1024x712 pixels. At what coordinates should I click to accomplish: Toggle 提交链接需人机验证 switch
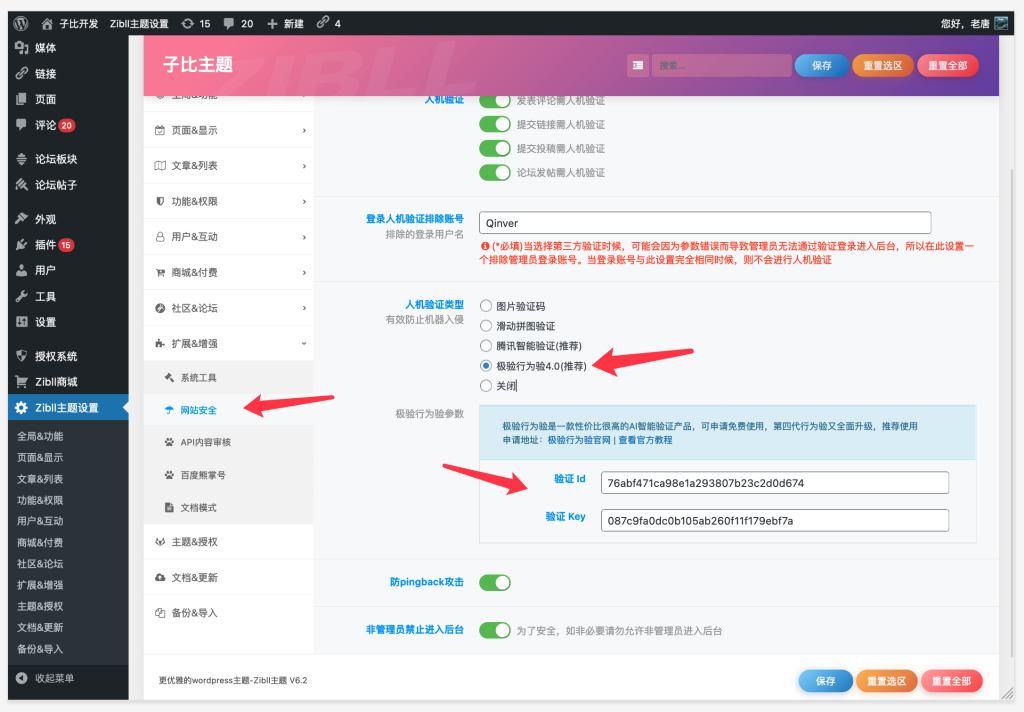494,124
